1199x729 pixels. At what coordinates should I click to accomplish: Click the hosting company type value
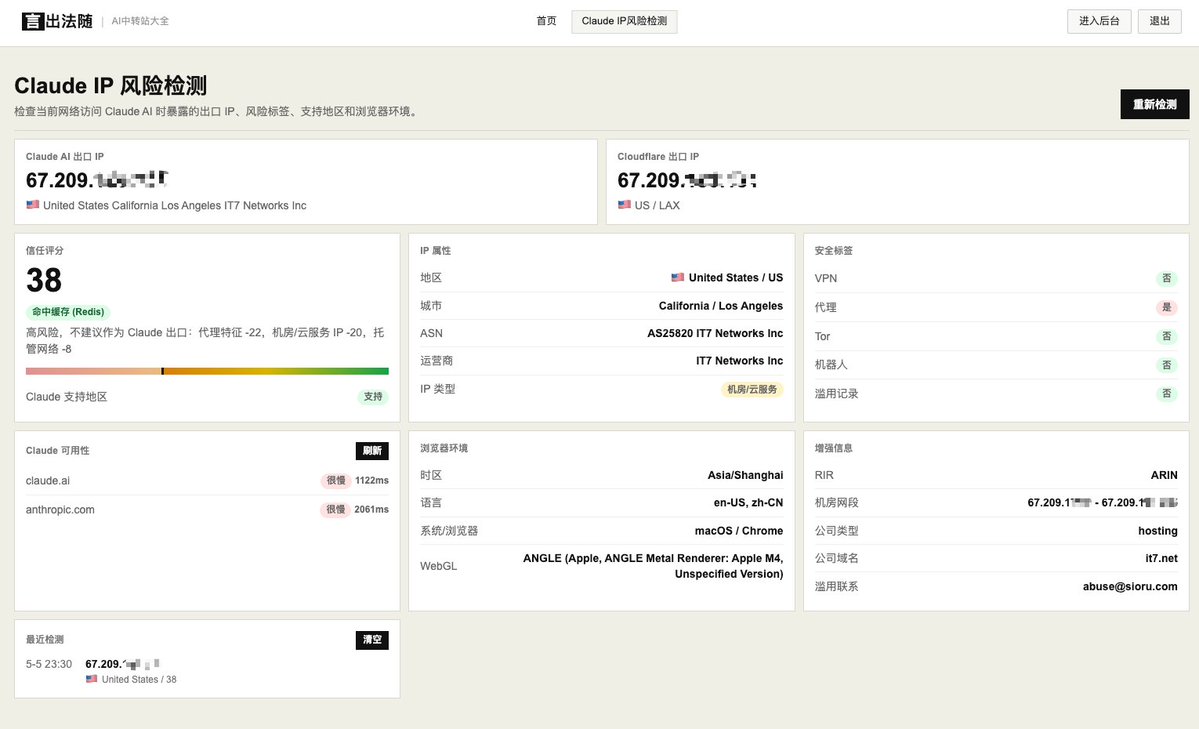(x=1158, y=531)
